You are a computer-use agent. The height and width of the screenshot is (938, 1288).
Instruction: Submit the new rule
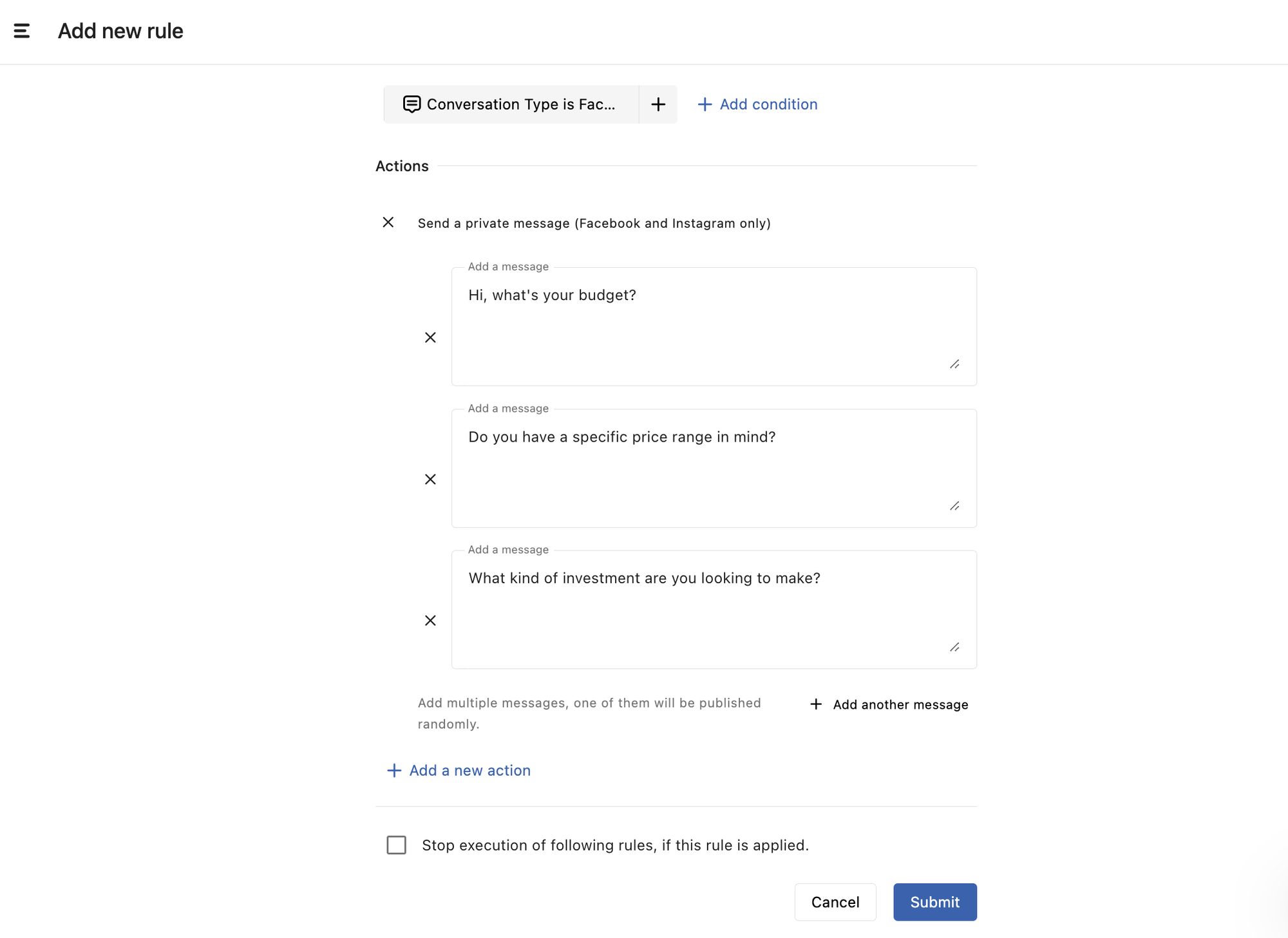coord(934,902)
